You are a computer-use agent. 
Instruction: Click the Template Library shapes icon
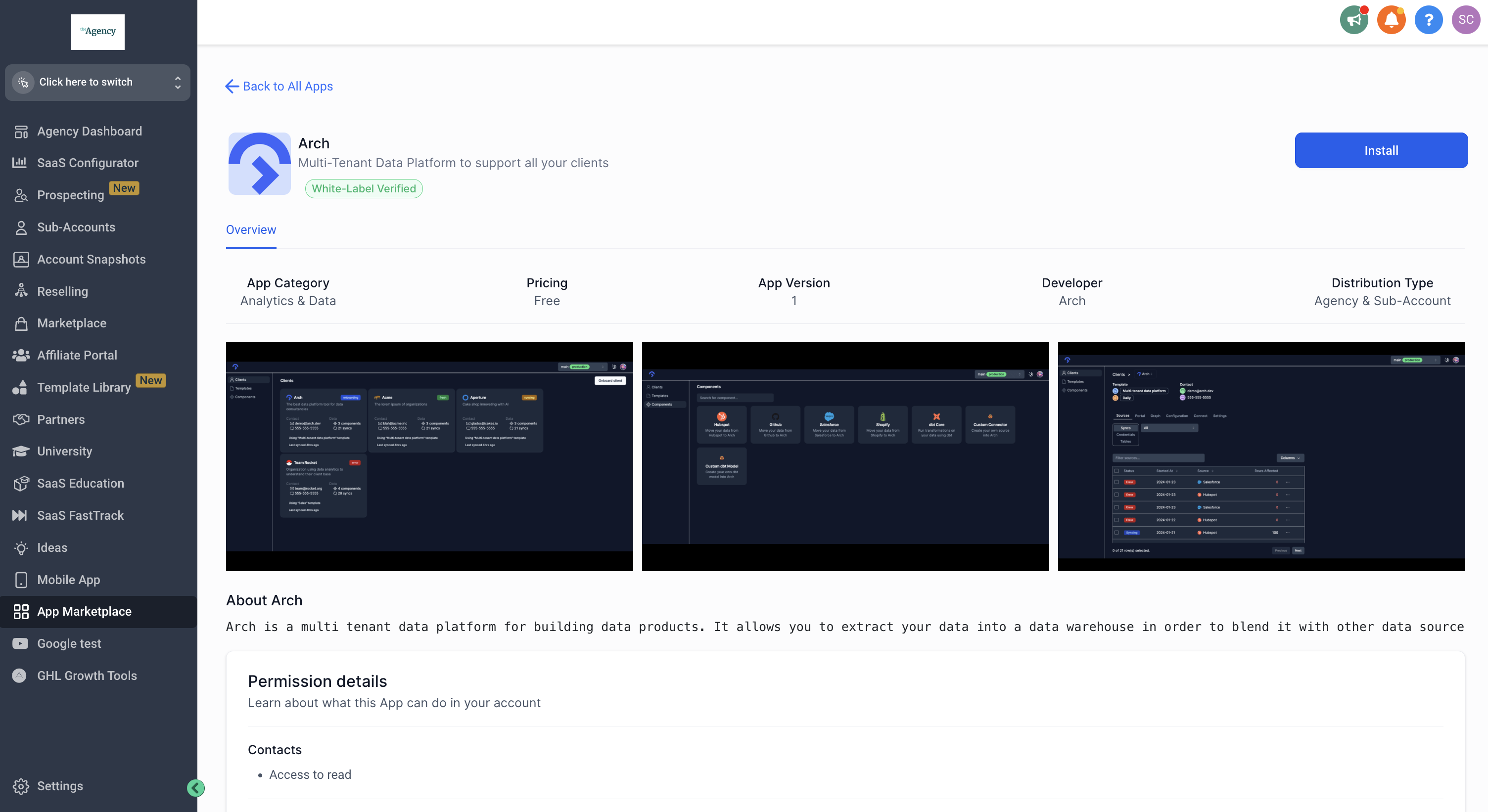pyautogui.click(x=20, y=388)
